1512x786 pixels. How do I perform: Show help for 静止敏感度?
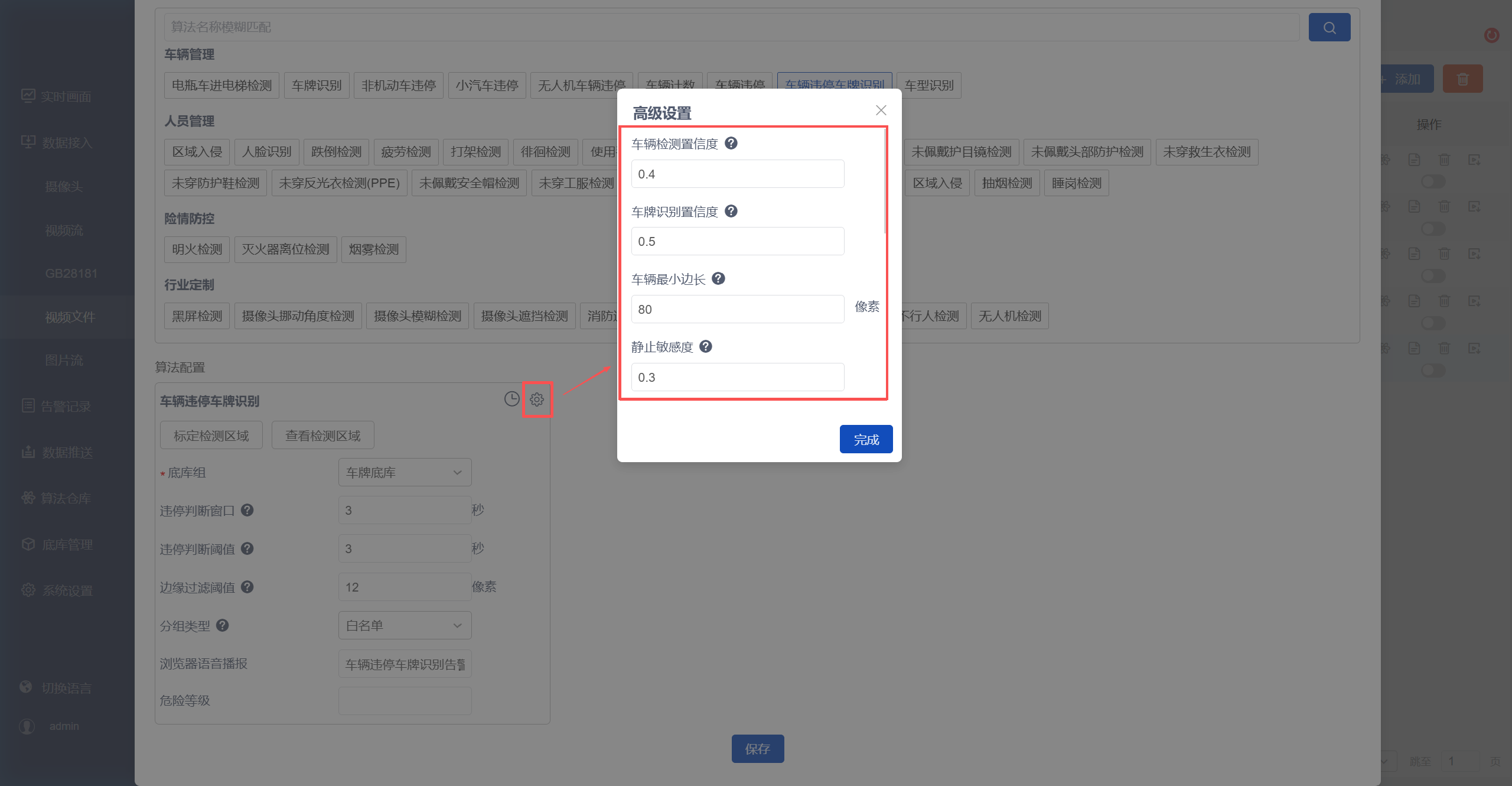705,346
